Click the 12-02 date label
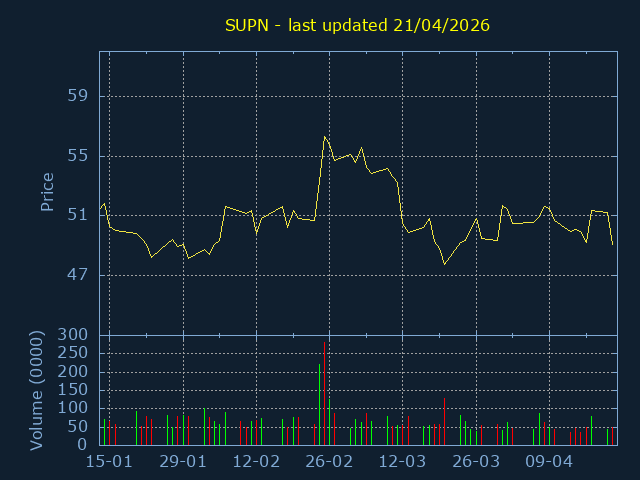Viewport: 640px width, 480px height. click(256, 462)
